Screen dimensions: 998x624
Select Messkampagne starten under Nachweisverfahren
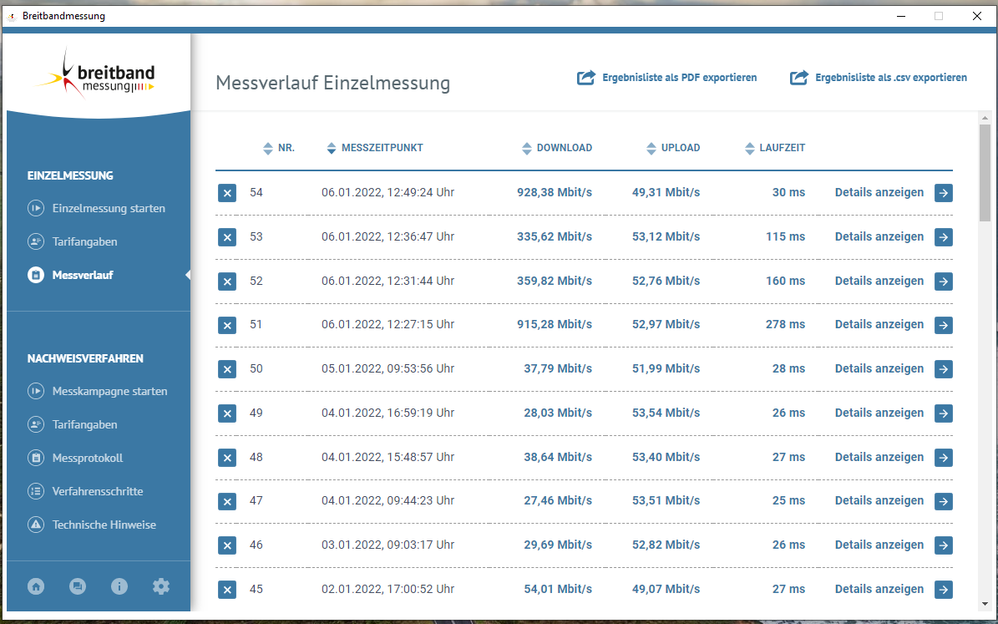(x=110, y=391)
